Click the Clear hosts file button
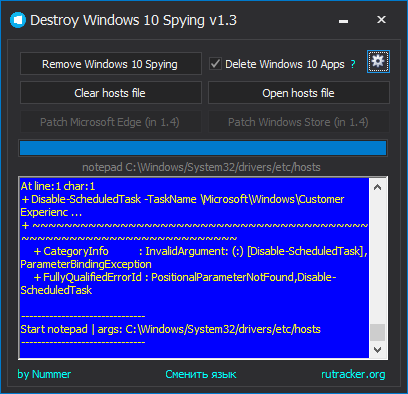The image size is (408, 394). tap(111, 93)
